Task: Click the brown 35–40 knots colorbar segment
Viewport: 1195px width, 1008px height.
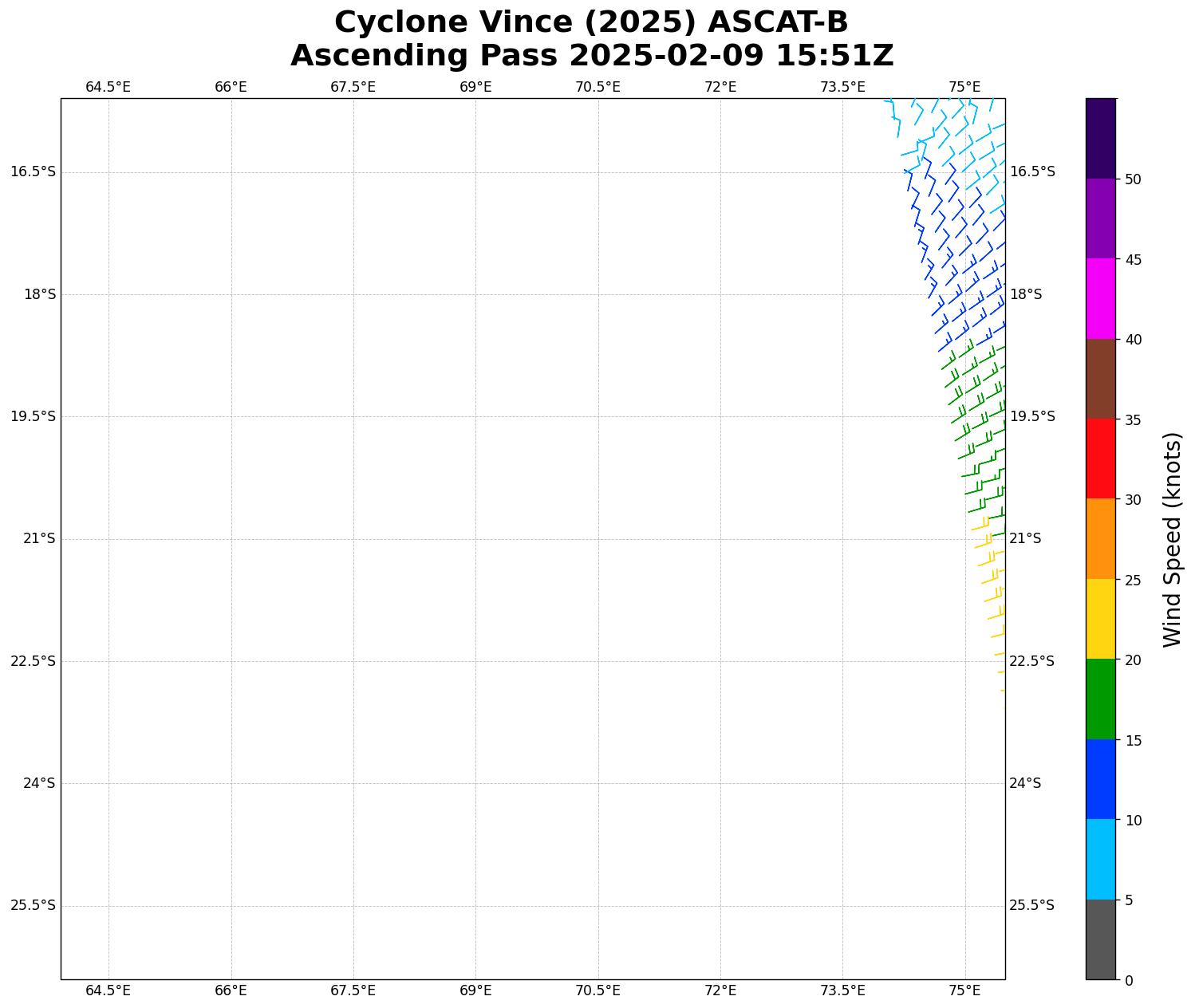Action: 1100,379
